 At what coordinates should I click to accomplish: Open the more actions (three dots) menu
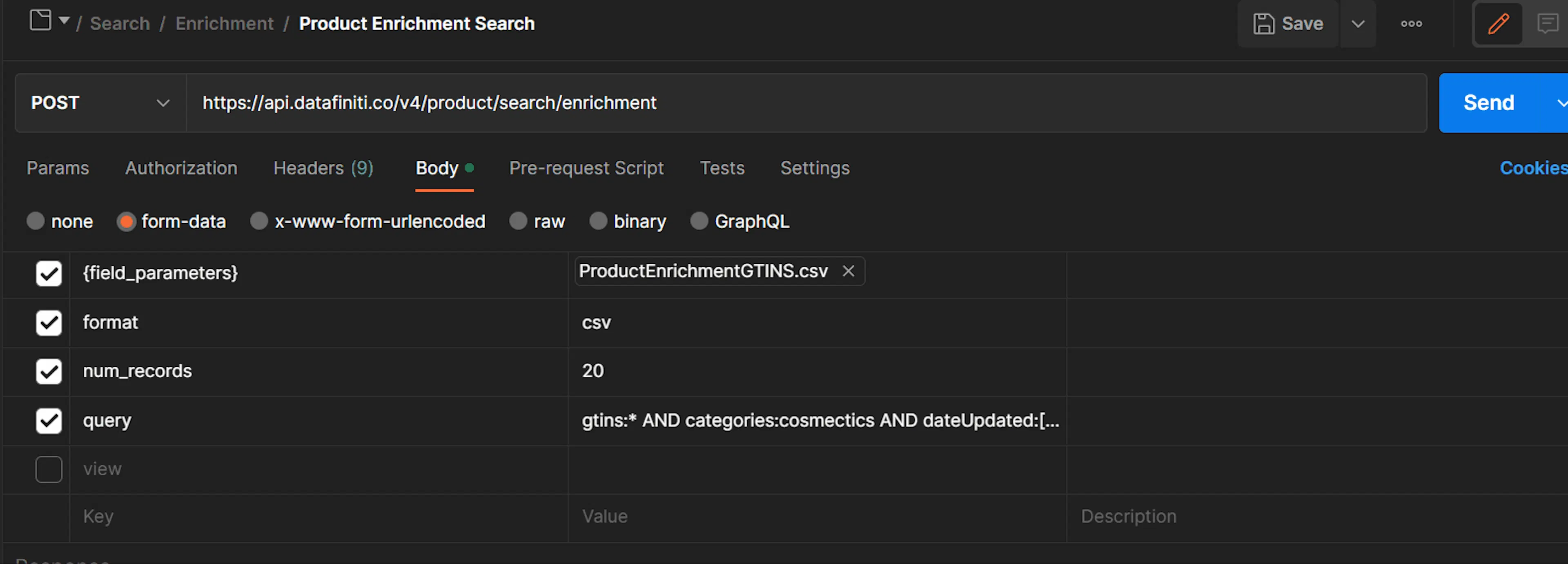tap(1411, 24)
